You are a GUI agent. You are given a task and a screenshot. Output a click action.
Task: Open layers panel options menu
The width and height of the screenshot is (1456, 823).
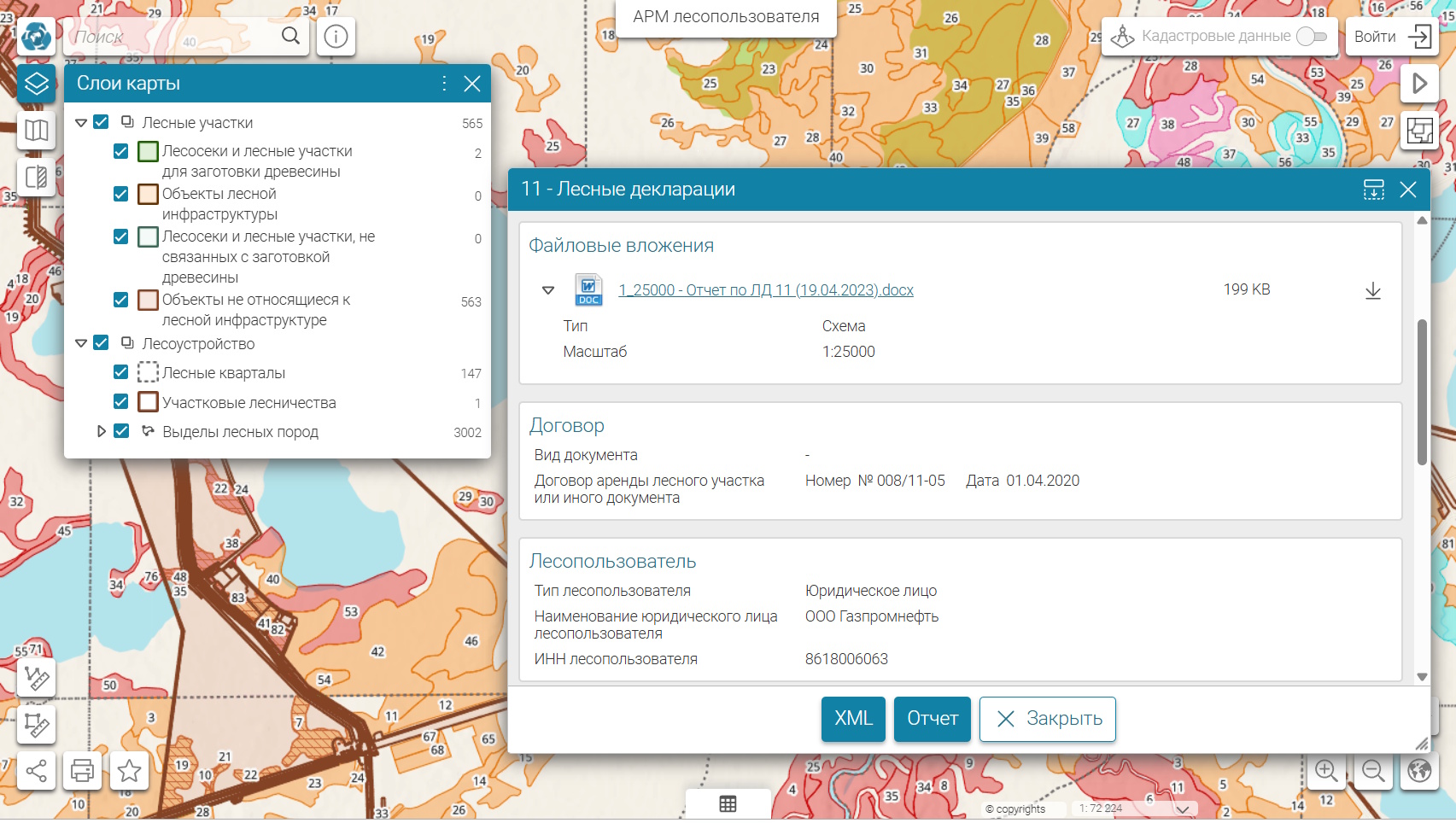(444, 84)
